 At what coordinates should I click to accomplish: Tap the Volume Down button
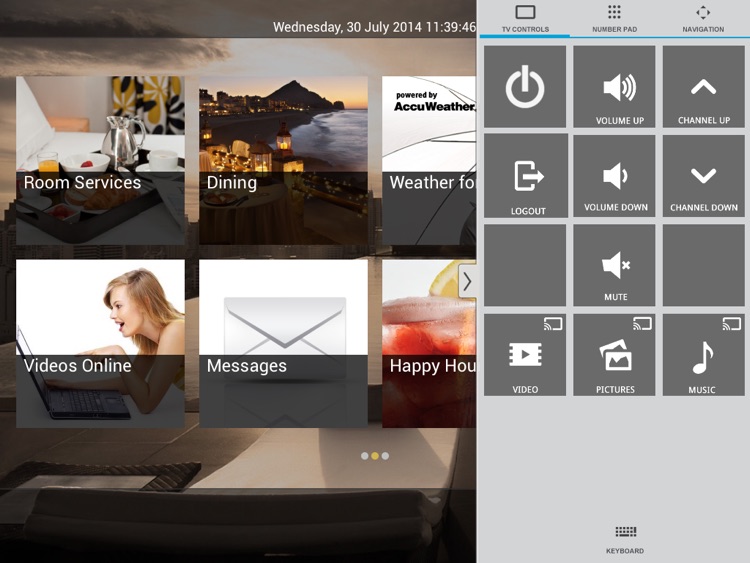pyautogui.click(x=614, y=176)
